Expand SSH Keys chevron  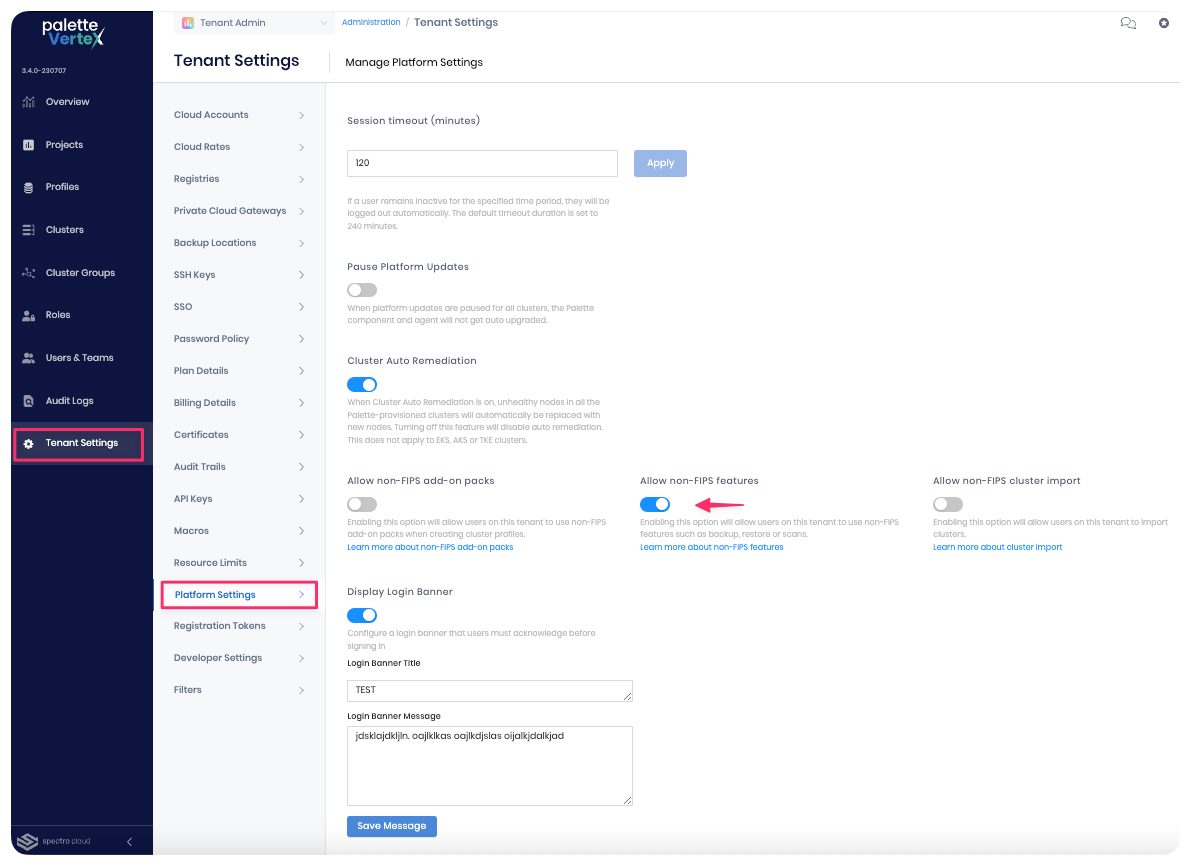click(302, 275)
